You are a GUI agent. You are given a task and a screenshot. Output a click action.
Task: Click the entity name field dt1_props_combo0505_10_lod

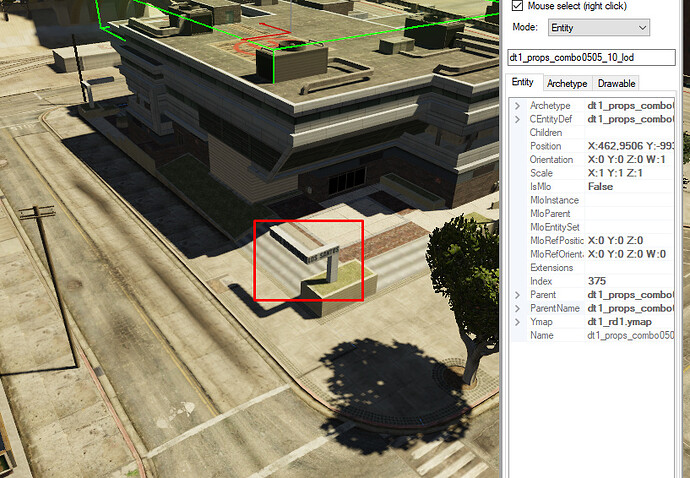(591, 57)
